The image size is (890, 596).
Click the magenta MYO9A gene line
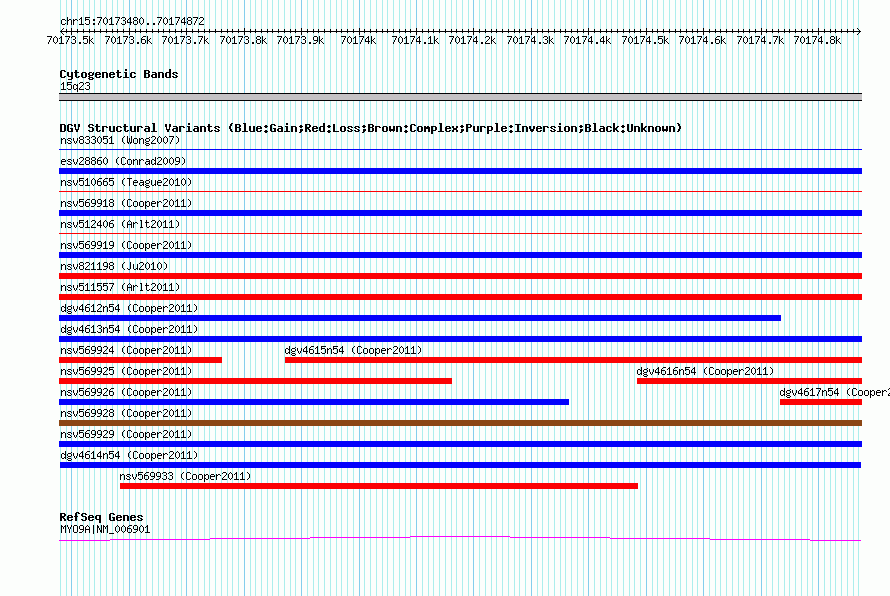point(460,538)
